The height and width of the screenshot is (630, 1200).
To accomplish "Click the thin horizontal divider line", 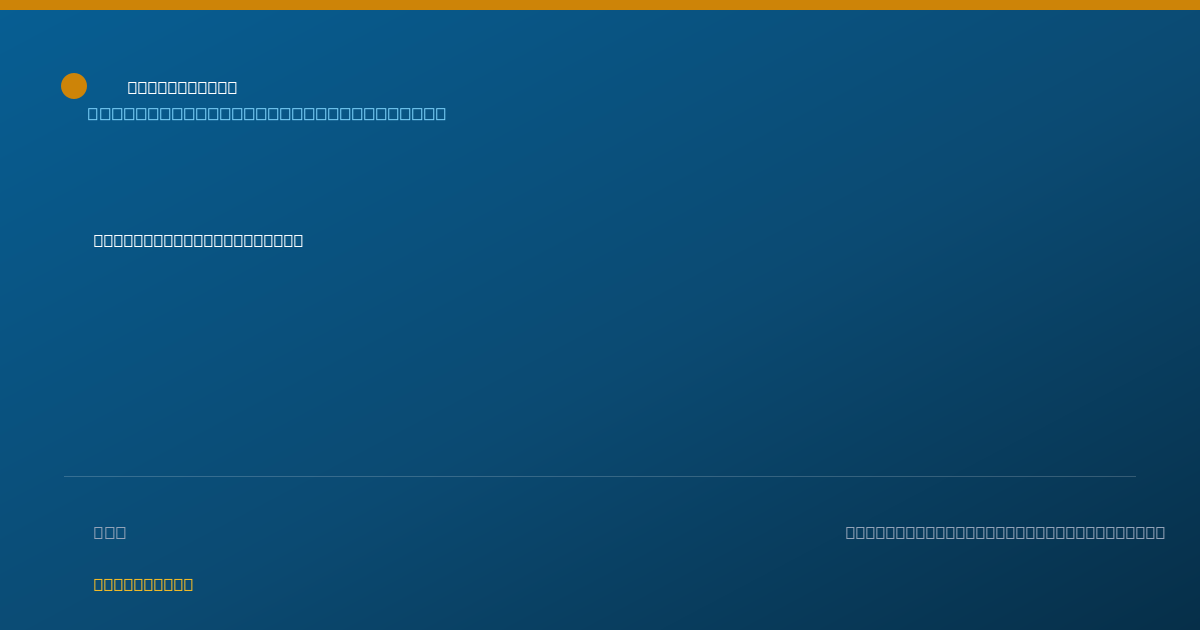I will coord(600,476).
